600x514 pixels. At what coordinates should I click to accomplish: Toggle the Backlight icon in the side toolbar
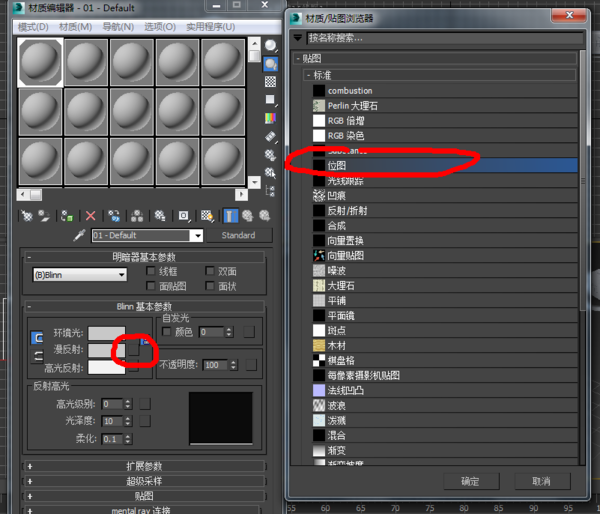click(x=271, y=64)
